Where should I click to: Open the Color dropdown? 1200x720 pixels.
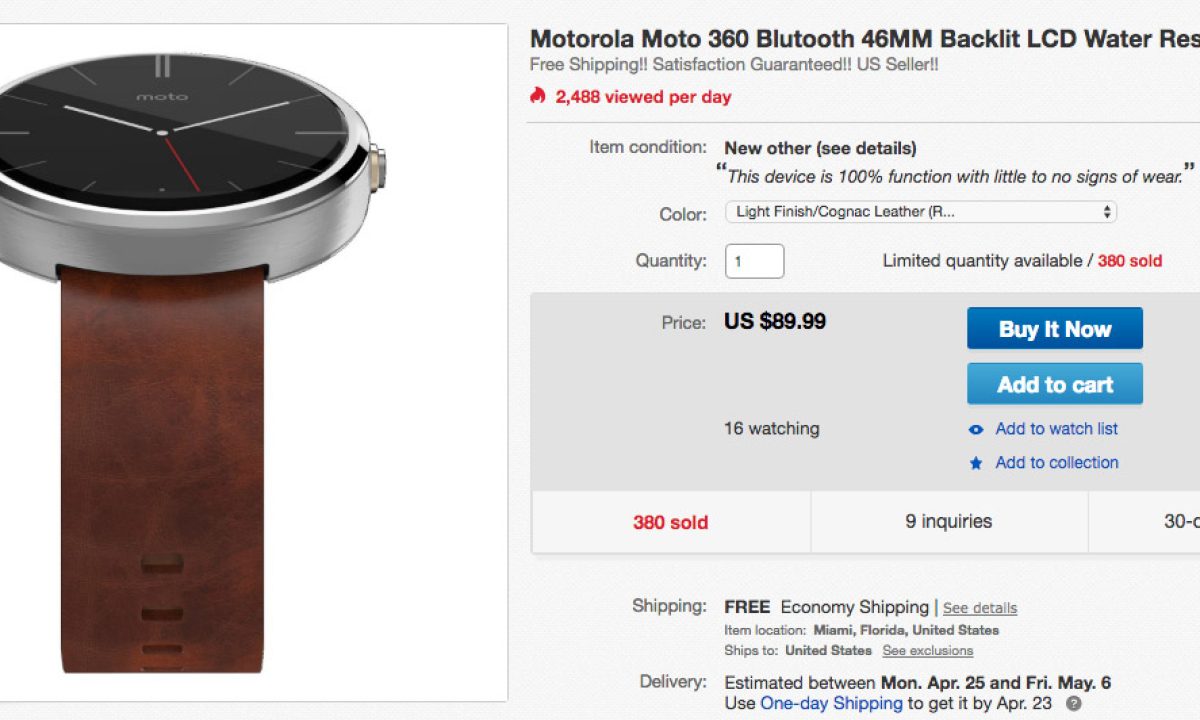(x=919, y=212)
